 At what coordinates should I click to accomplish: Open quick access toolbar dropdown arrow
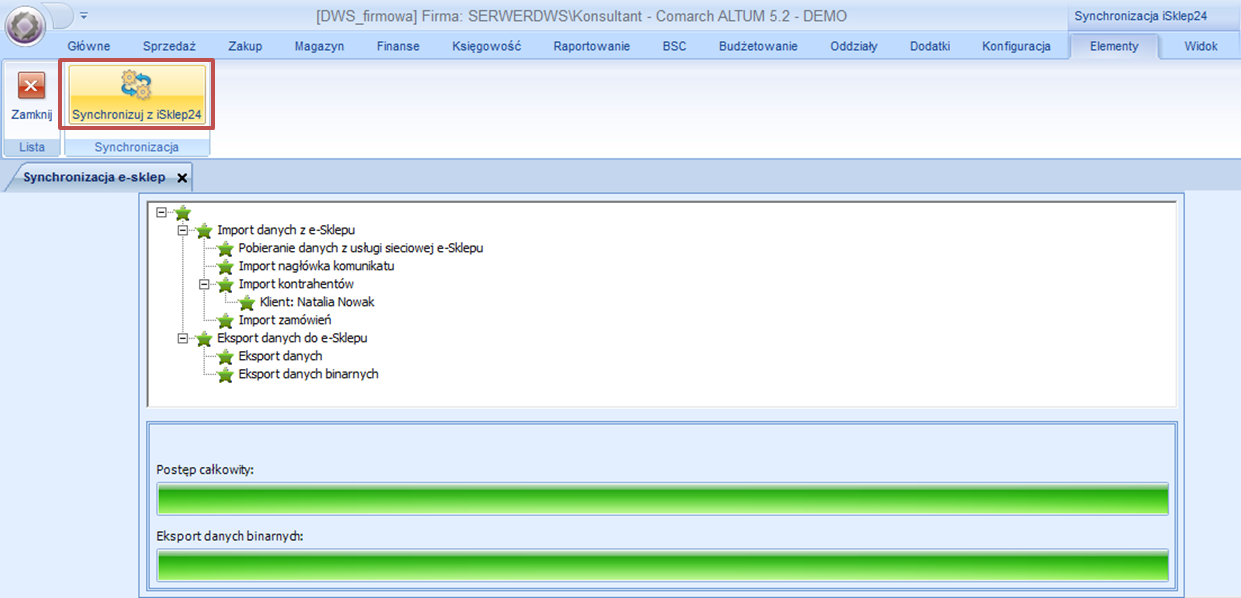pyautogui.click(x=84, y=16)
